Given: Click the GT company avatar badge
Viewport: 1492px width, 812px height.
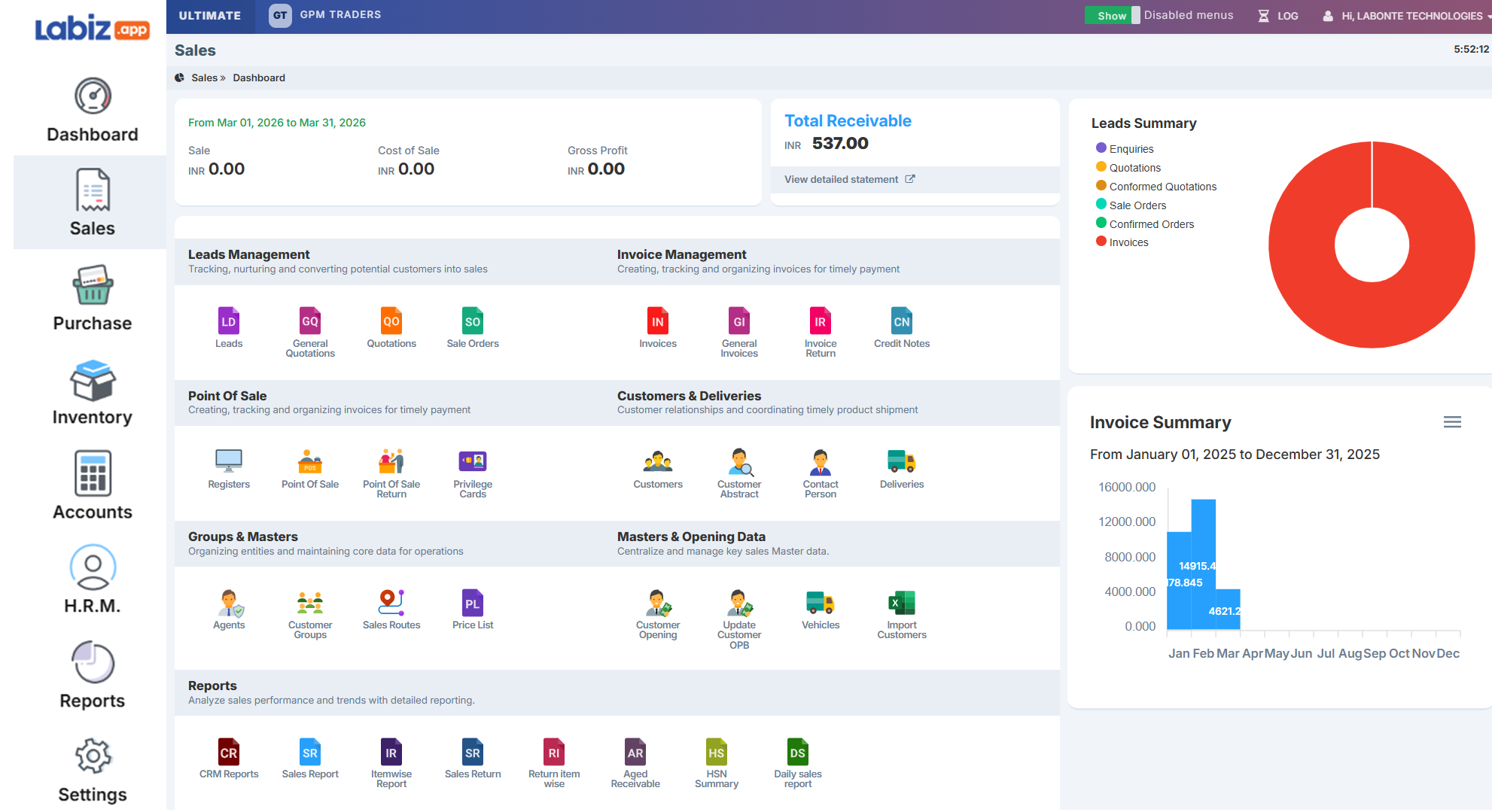Looking at the screenshot, I should (280, 15).
